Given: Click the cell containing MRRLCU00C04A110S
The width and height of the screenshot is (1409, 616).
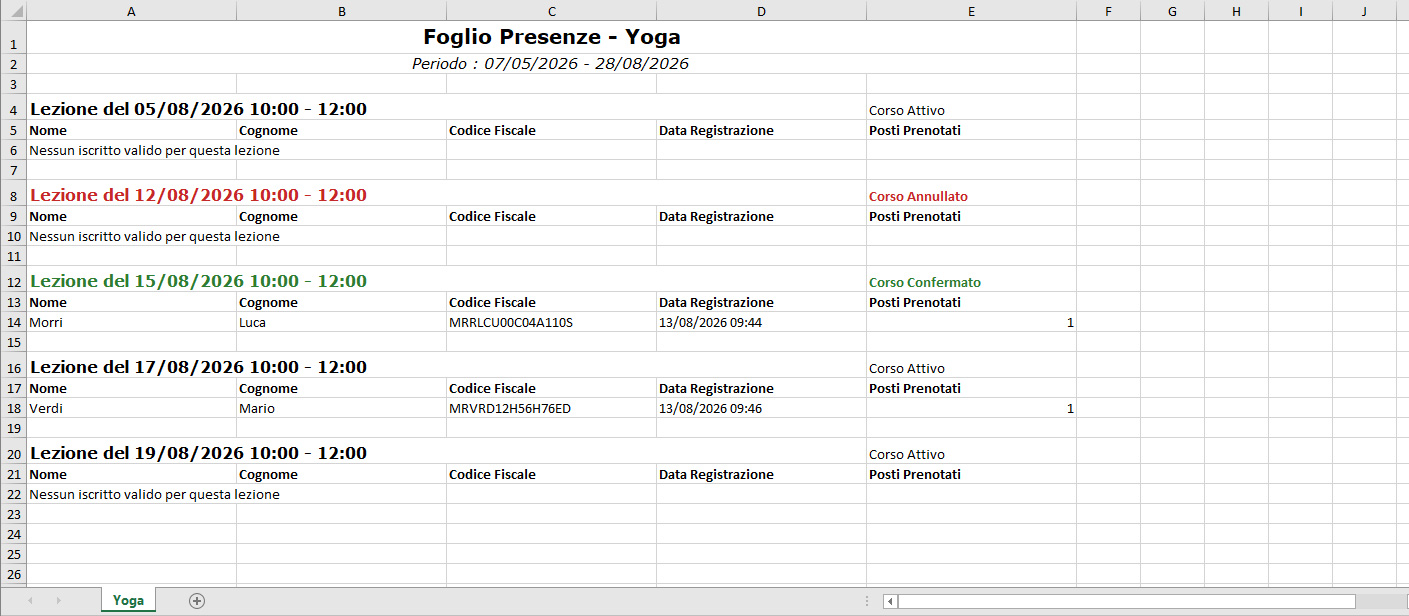Looking at the screenshot, I should (x=551, y=323).
